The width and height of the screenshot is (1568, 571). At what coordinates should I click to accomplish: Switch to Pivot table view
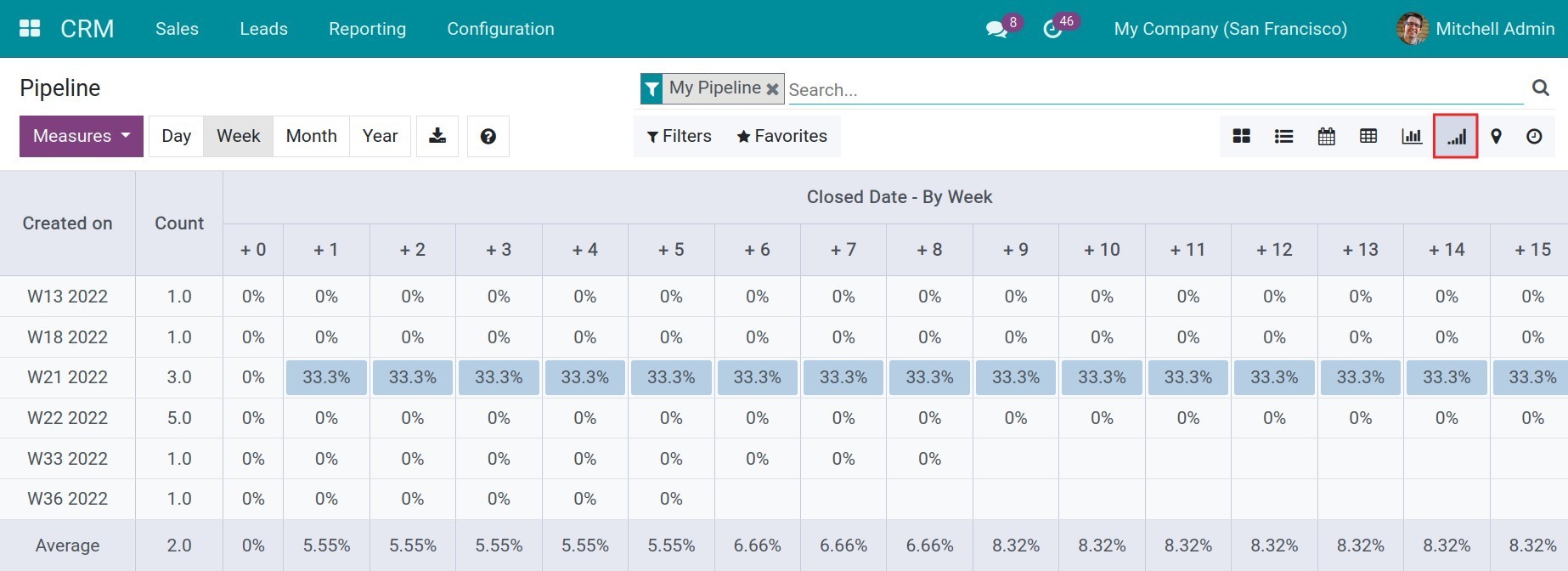tap(1368, 136)
